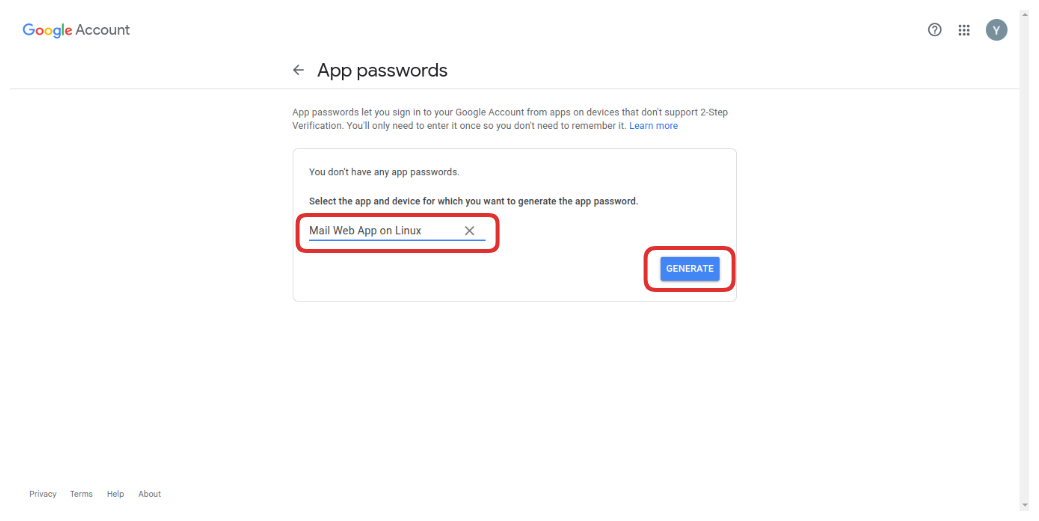Open the help question mark icon

click(x=935, y=30)
